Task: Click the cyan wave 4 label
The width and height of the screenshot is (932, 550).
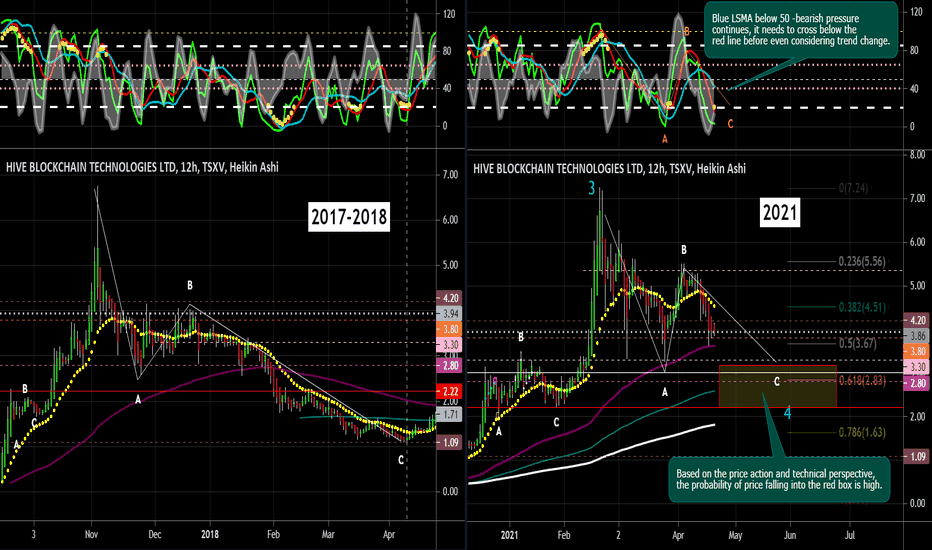Action: click(x=788, y=413)
